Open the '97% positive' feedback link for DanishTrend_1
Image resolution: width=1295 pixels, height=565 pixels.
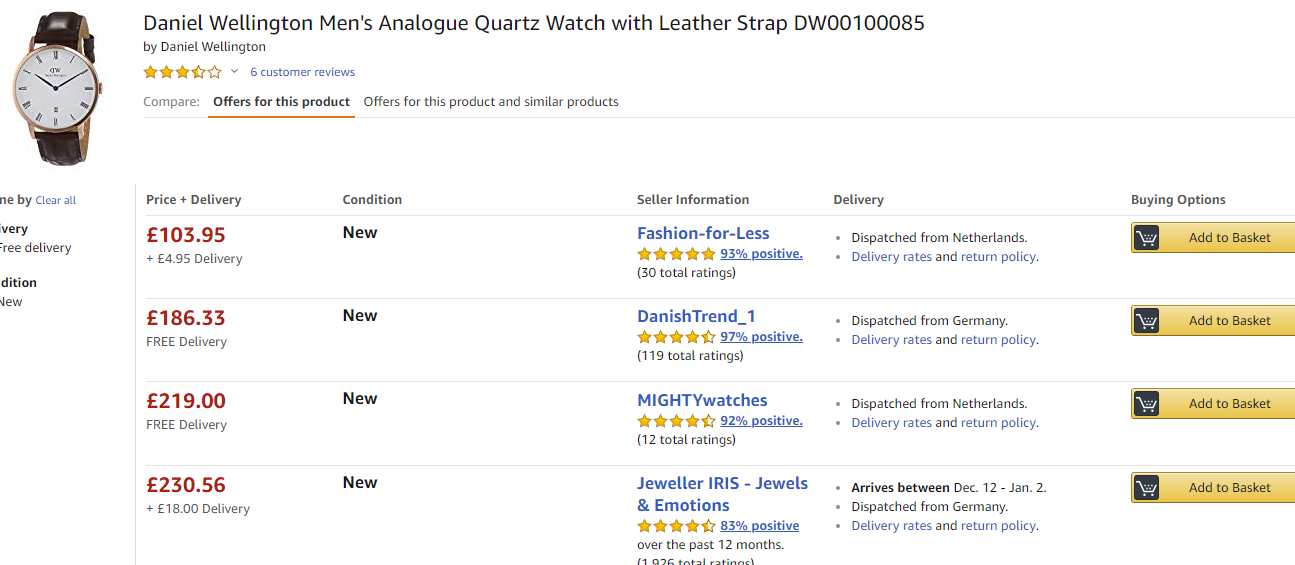pyautogui.click(x=761, y=337)
